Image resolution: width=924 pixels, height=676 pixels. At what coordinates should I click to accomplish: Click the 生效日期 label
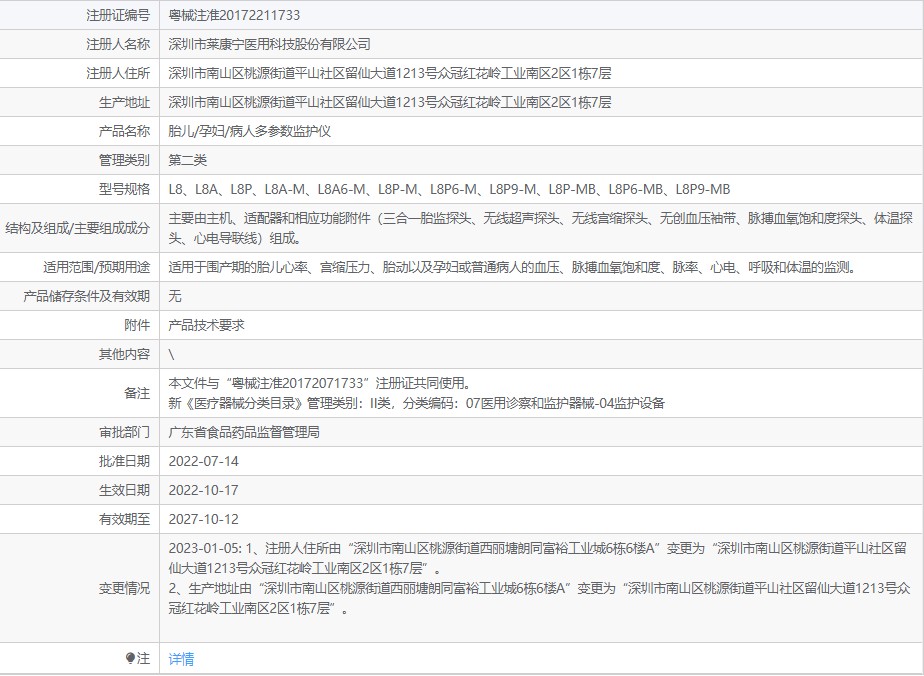click(124, 490)
